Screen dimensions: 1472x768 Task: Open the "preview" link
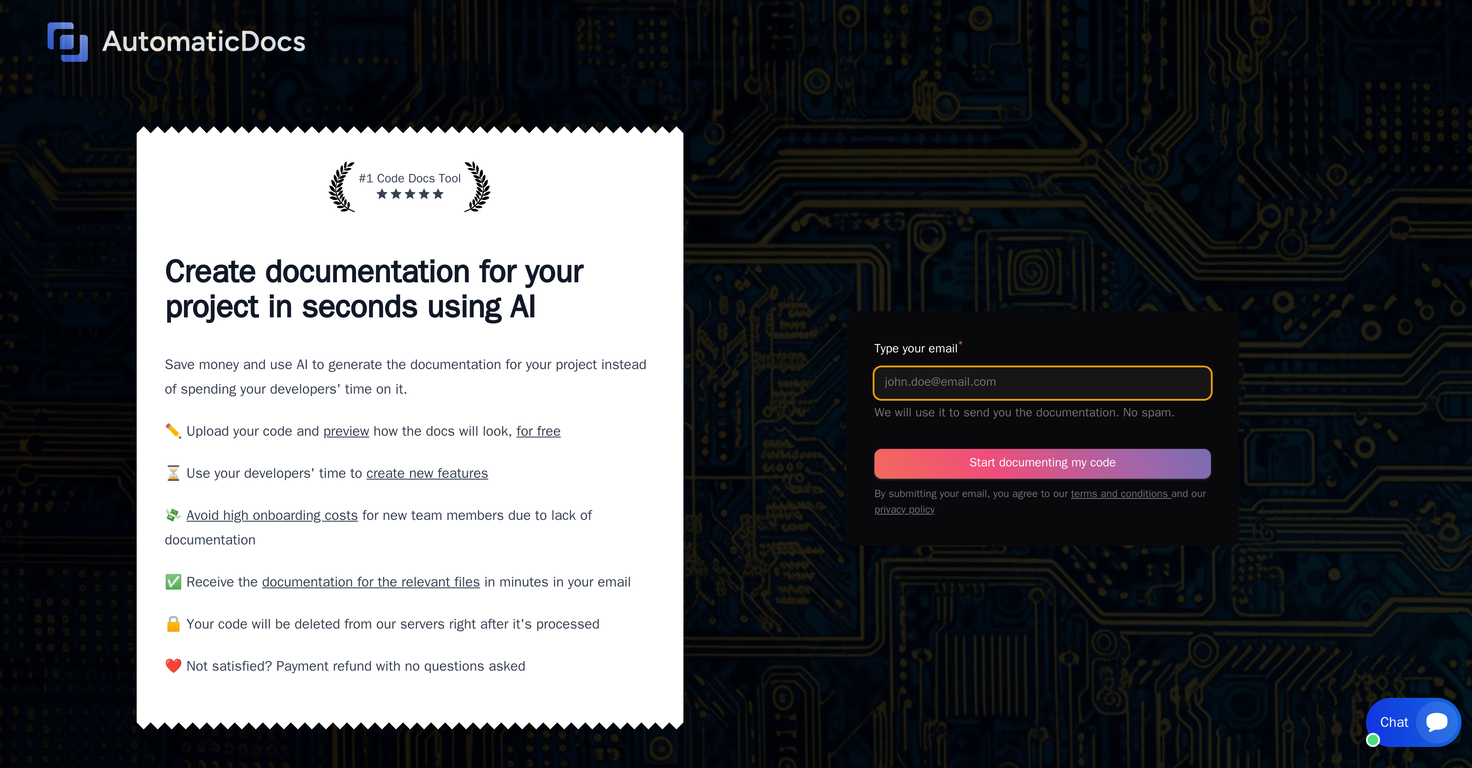[x=346, y=430]
